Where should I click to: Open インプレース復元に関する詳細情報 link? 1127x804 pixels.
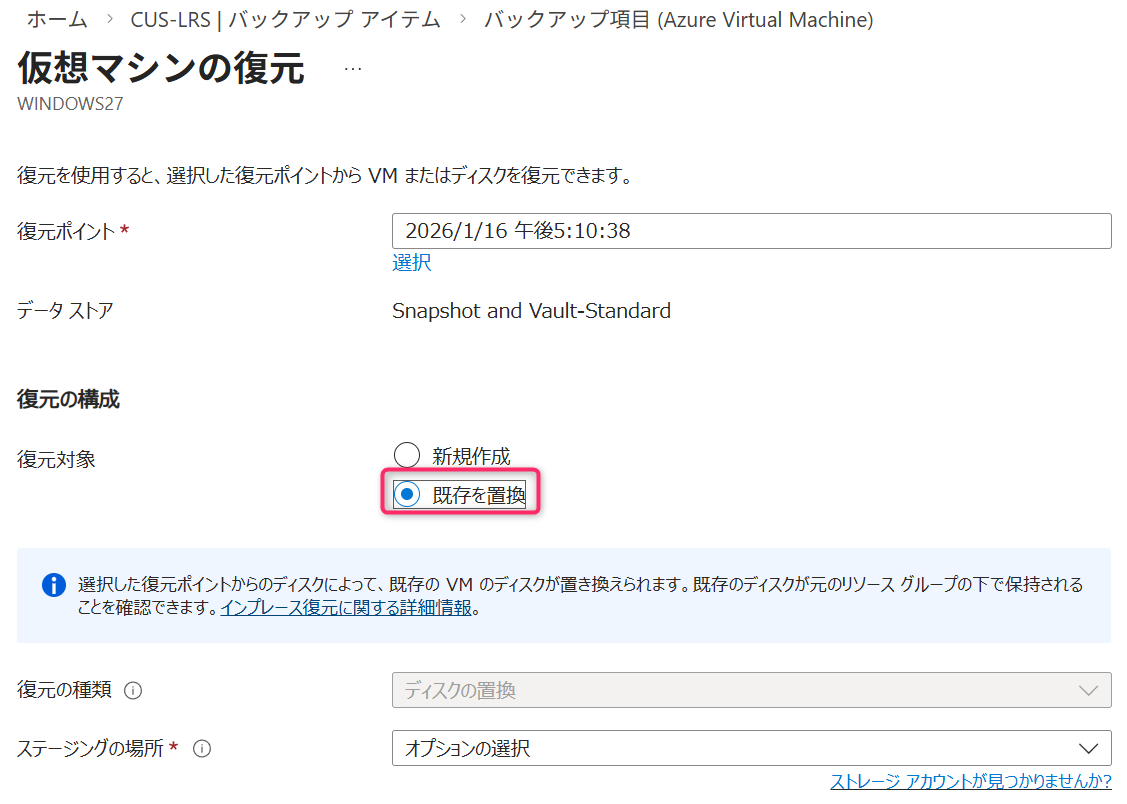[x=346, y=607]
